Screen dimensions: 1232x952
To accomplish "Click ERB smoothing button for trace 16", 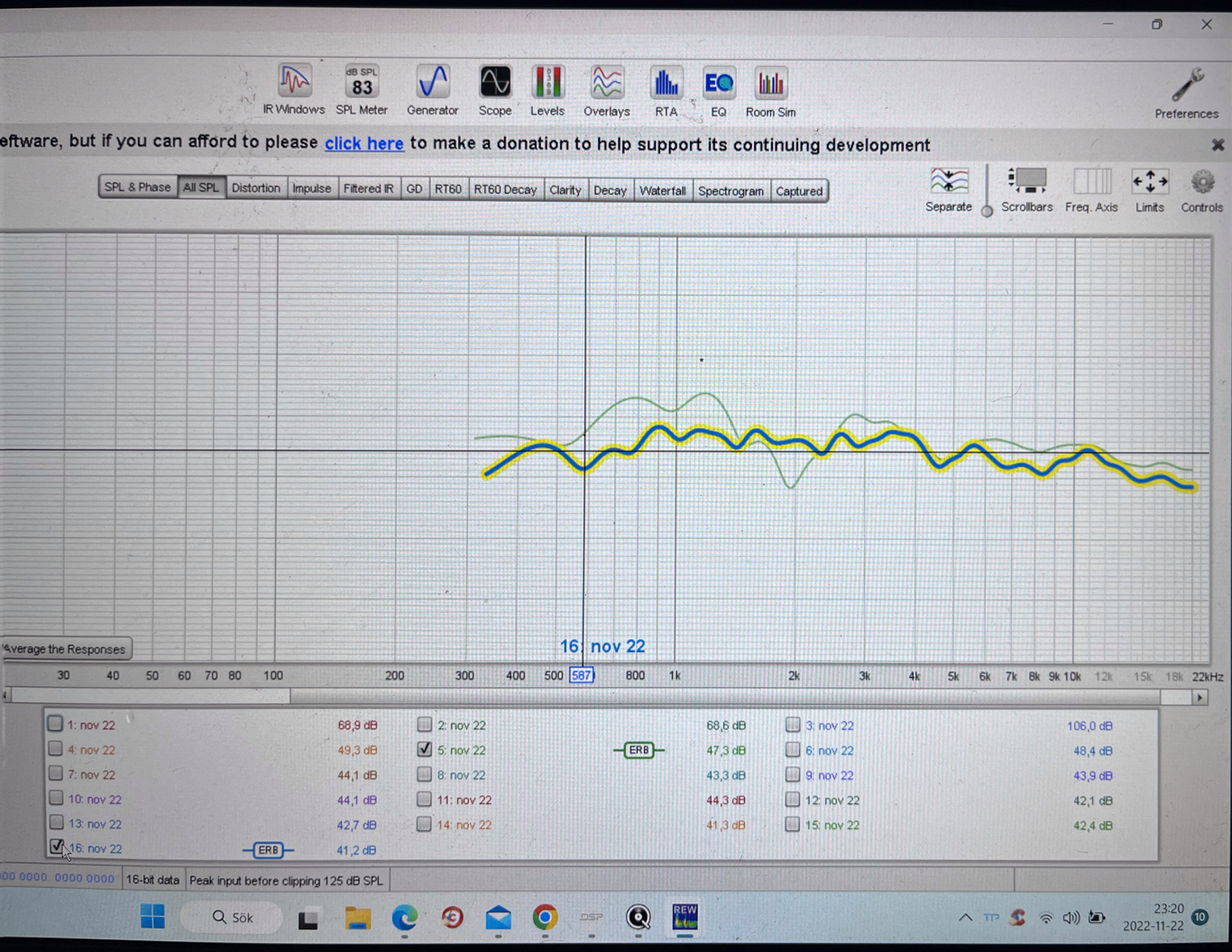I will (268, 849).
